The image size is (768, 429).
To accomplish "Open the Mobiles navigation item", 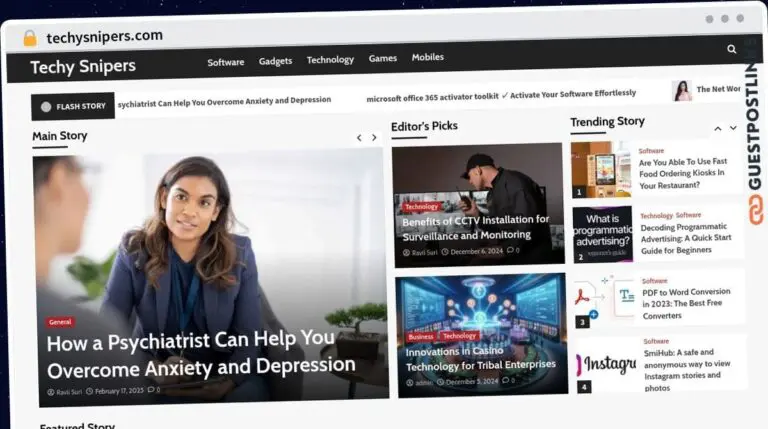I will [428, 57].
